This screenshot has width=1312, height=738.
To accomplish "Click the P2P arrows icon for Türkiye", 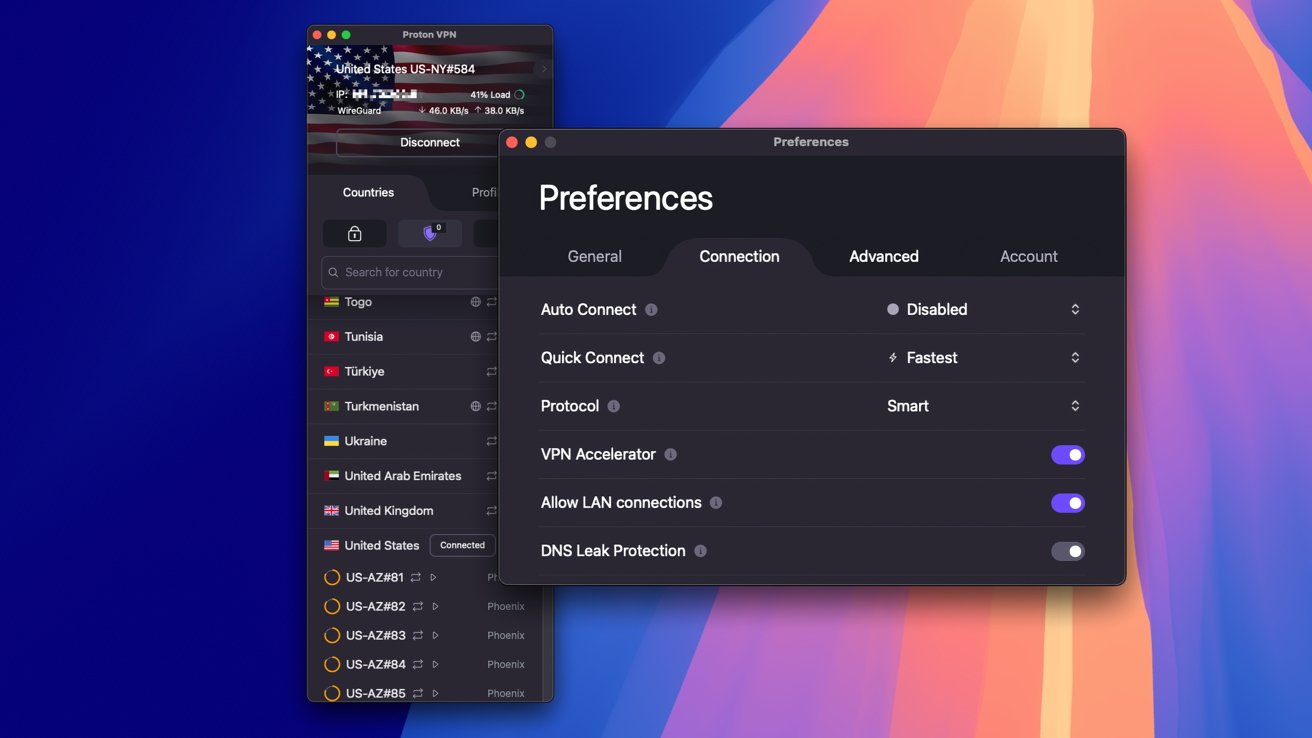I will (x=491, y=371).
